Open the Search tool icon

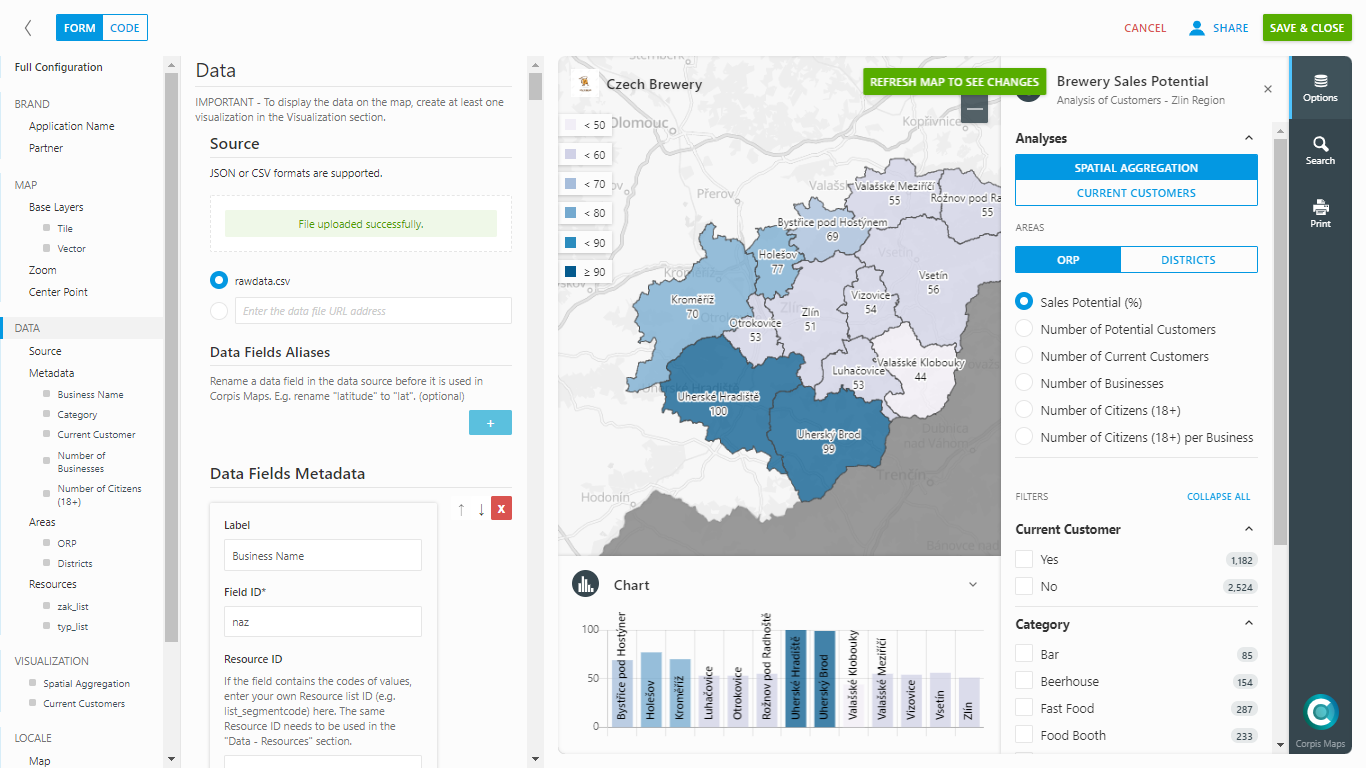pyautogui.click(x=1320, y=143)
